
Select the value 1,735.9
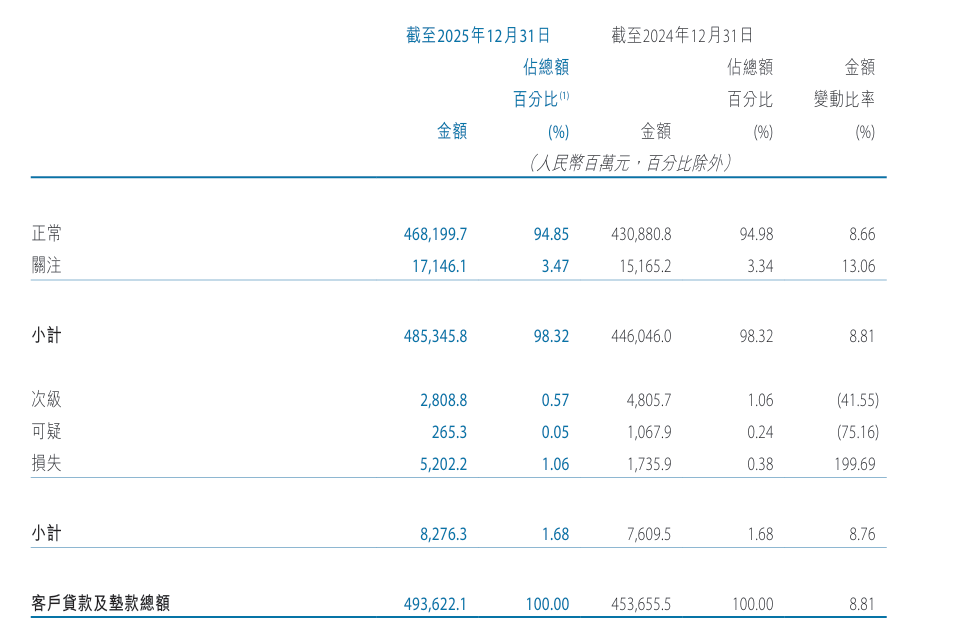point(649,464)
